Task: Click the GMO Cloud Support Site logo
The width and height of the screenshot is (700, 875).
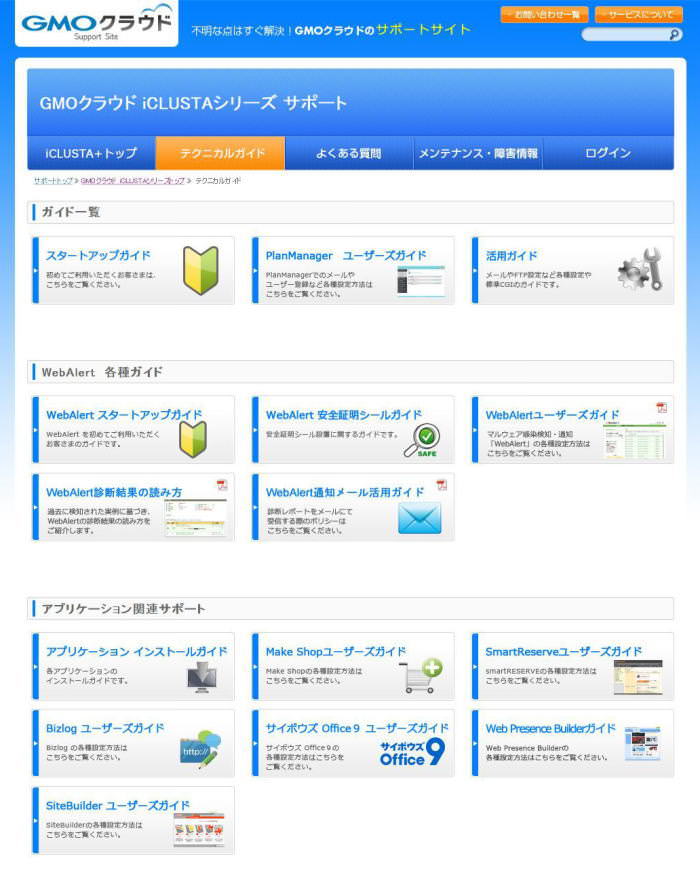Action: coord(97,24)
